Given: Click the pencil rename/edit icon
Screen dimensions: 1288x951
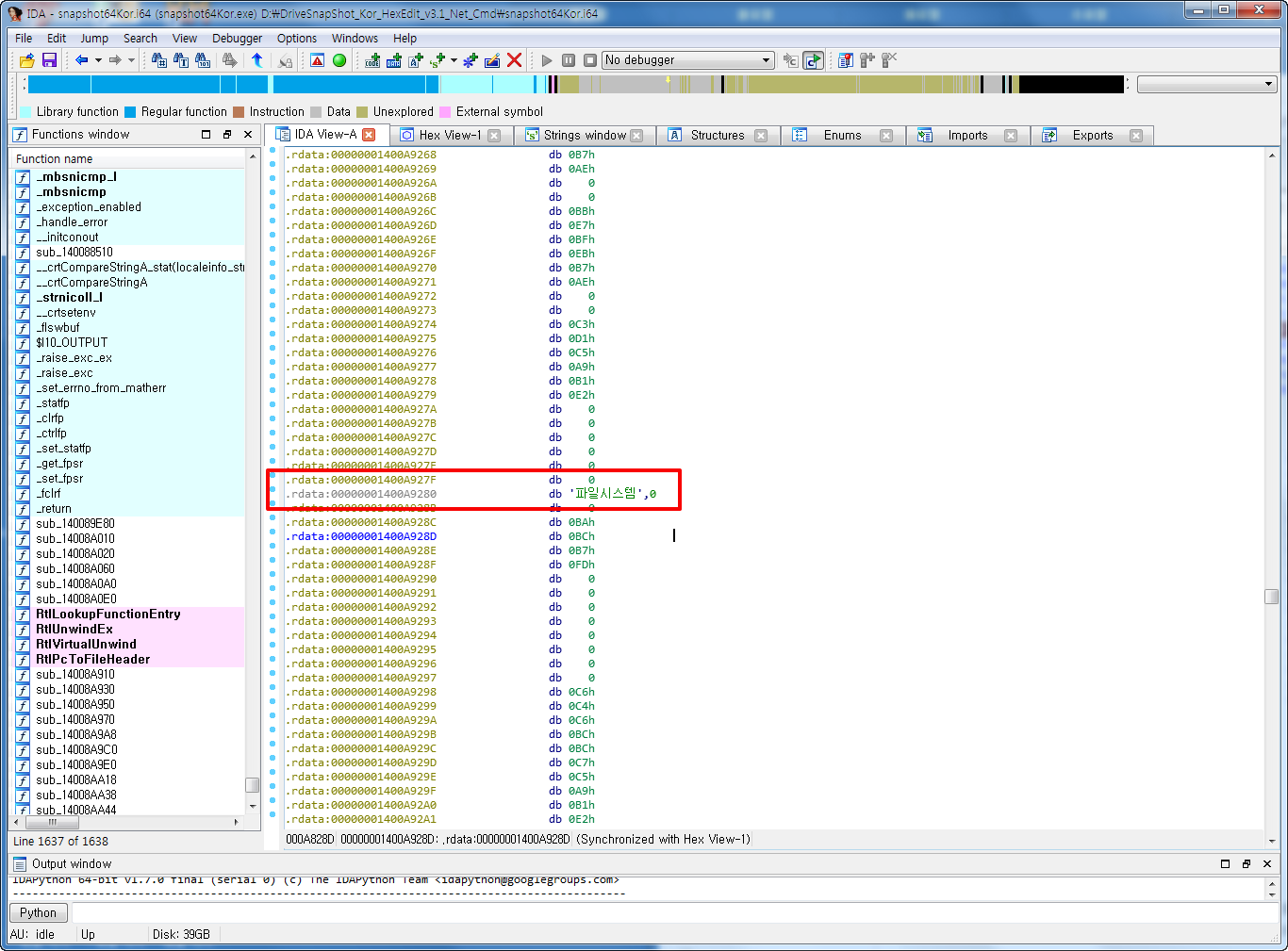Looking at the screenshot, I should (x=492, y=60).
